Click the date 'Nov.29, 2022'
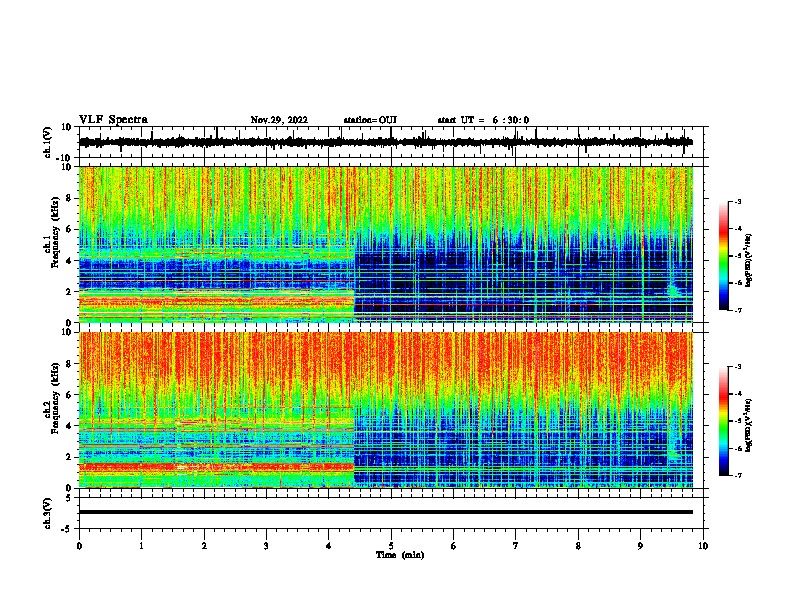The image size is (792, 612). tap(279, 120)
